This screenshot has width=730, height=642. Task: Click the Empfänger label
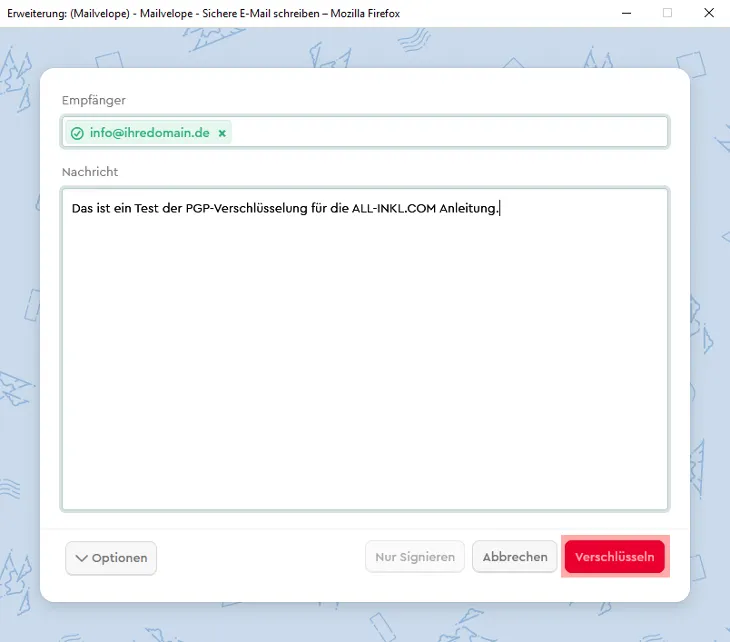click(x=94, y=101)
